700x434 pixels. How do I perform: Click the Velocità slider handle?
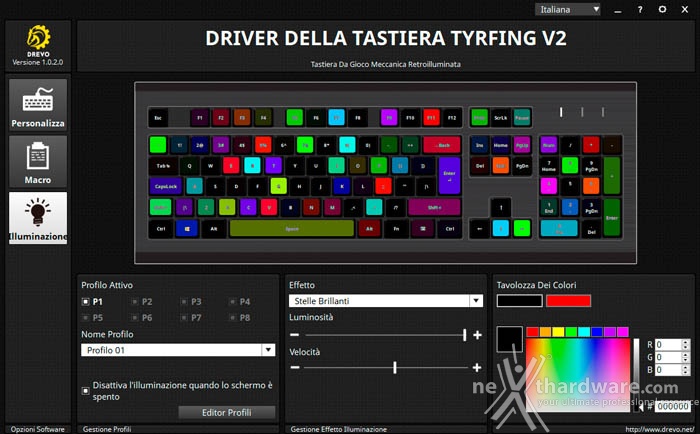[x=395, y=367]
